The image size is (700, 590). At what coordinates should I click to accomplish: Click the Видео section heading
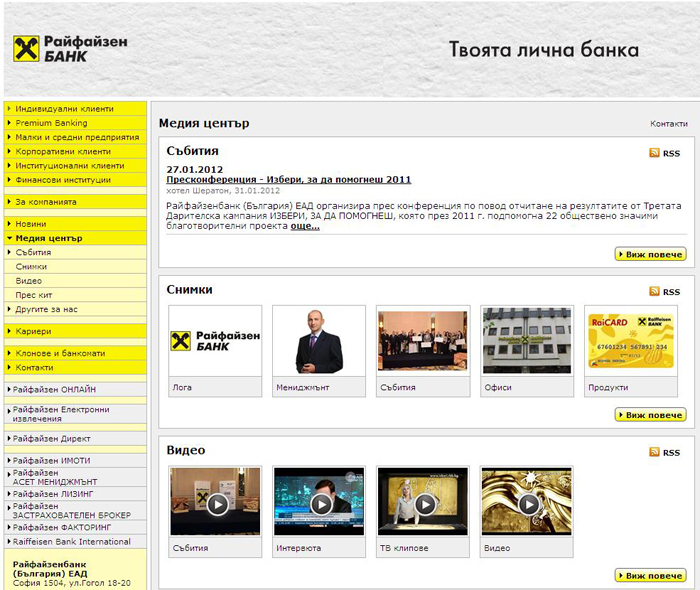coord(186,450)
